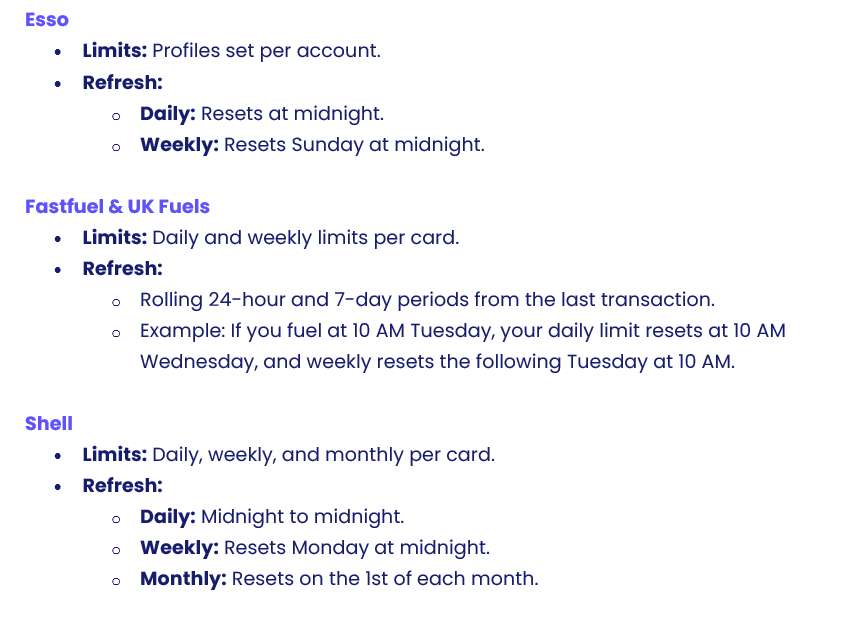Screen dimensions: 854x628
Task: Click 'Monthly: Resets on the 1st' line
Action: tap(339, 579)
